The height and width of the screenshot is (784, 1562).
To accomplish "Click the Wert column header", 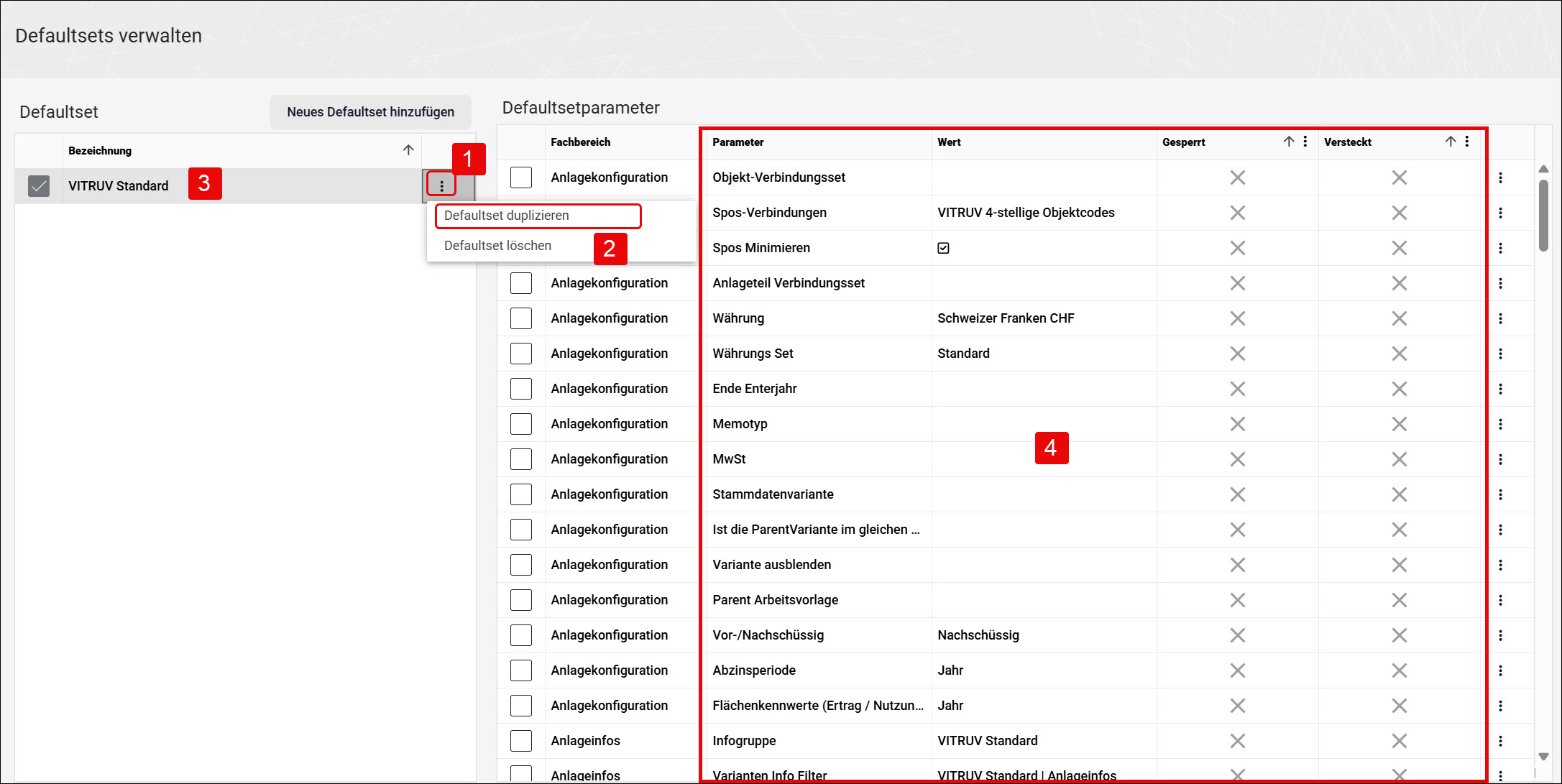I will pyautogui.click(x=949, y=142).
